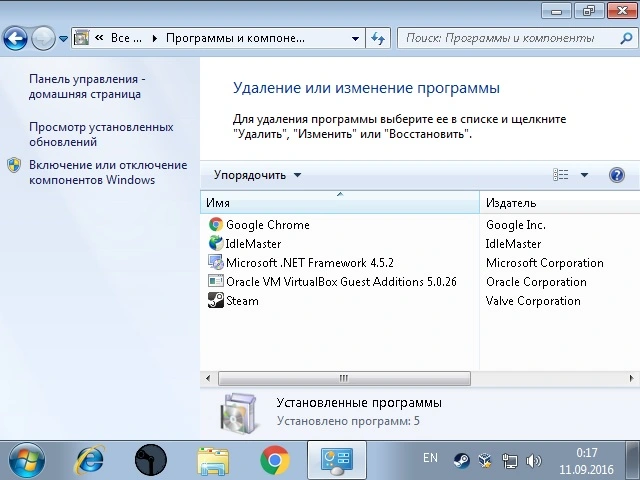Click the scrollbar left arrow

coord(208,378)
